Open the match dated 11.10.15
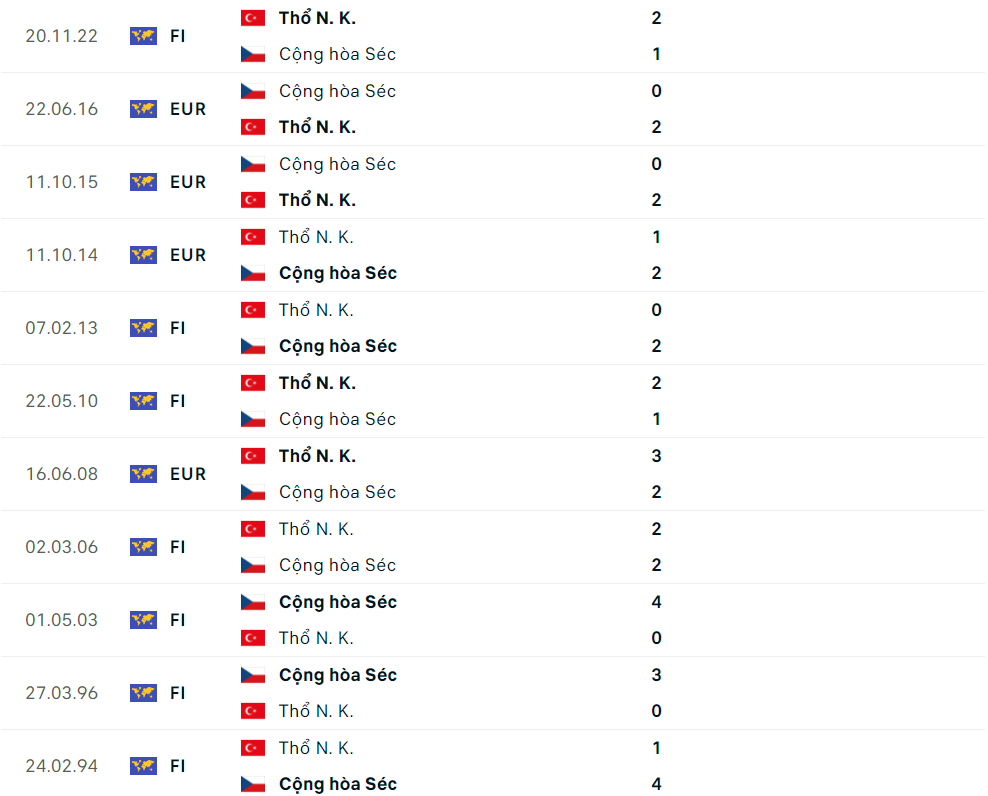 click(62, 182)
